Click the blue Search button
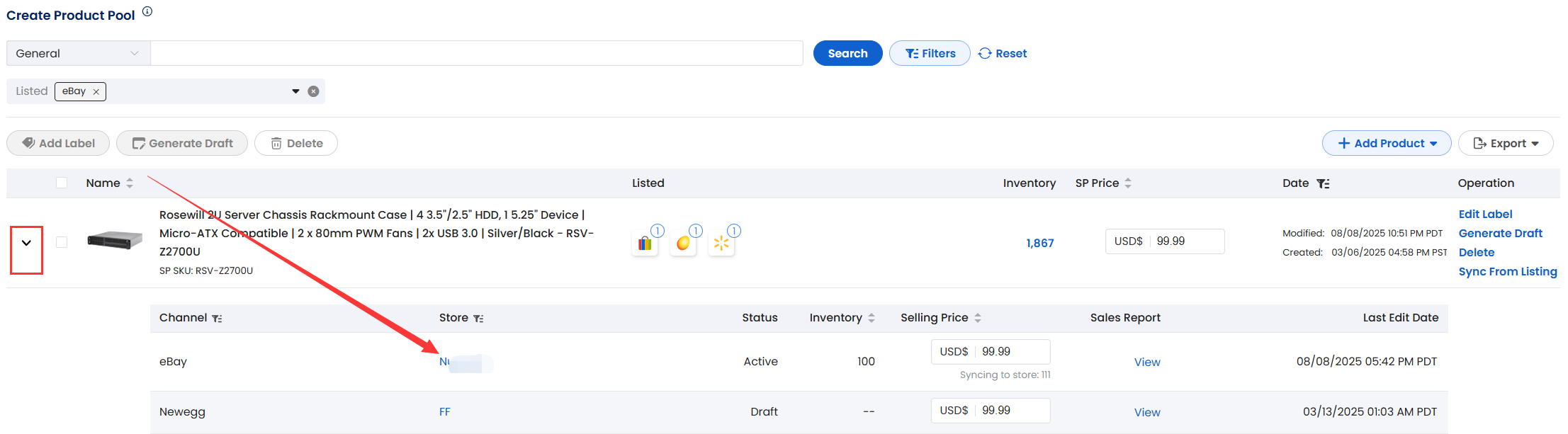Viewport: 1568px width, 434px height. (847, 53)
